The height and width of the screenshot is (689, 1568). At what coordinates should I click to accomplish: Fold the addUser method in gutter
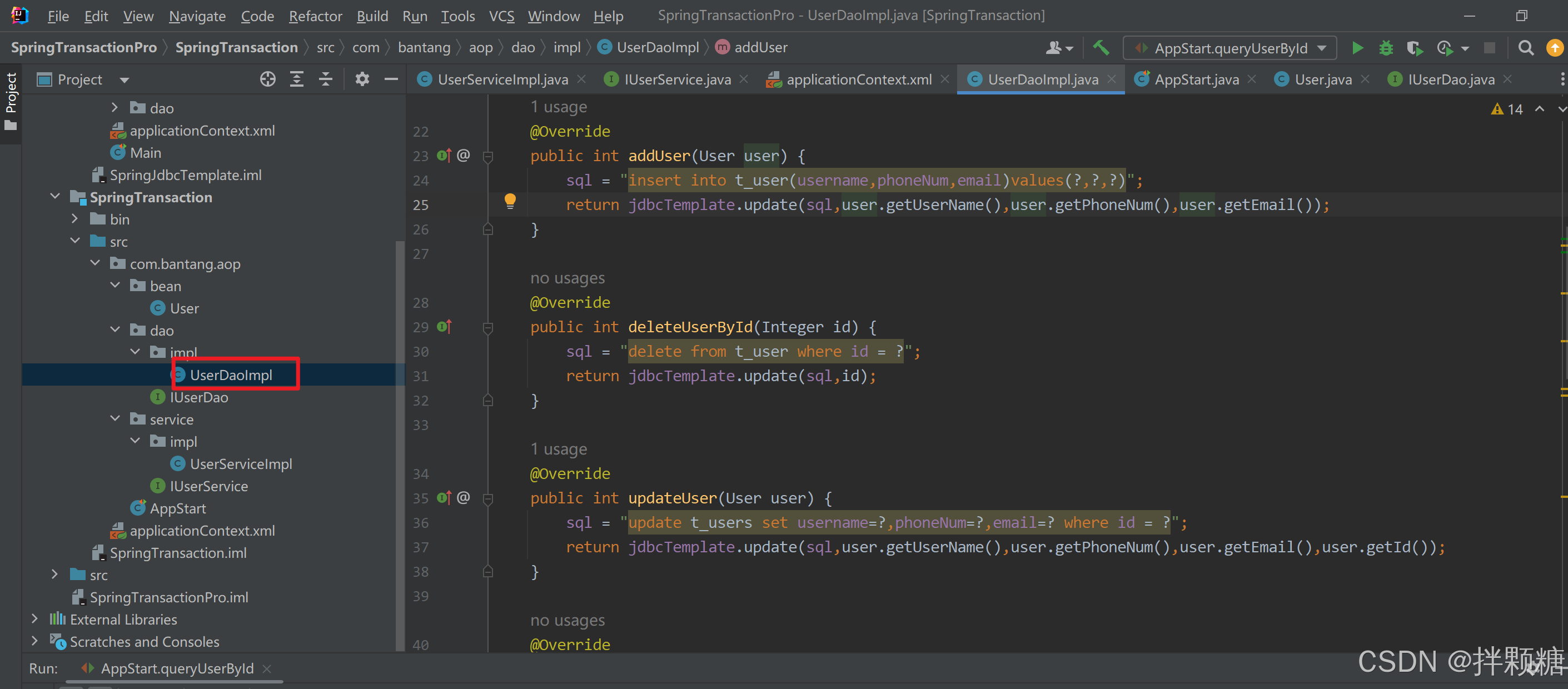point(487,157)
